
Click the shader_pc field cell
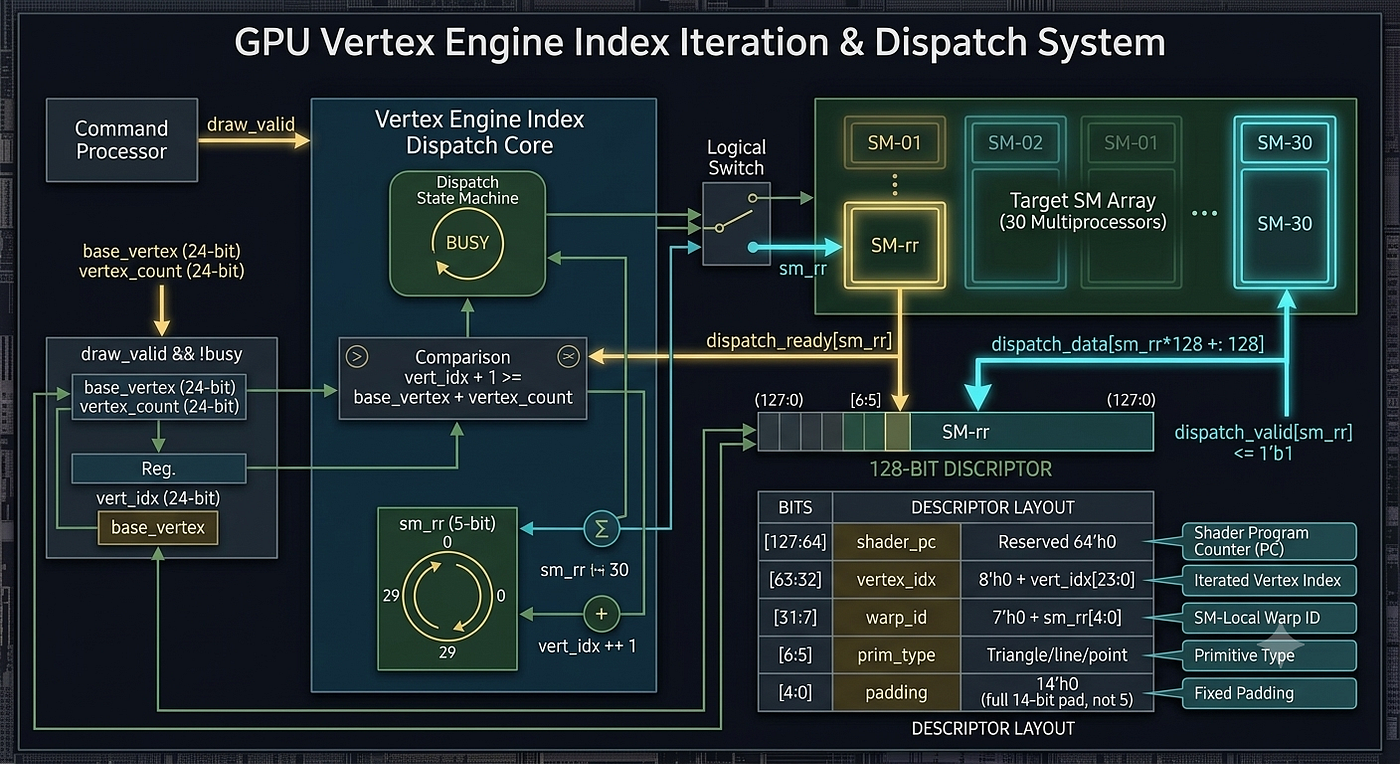[897, 541]
